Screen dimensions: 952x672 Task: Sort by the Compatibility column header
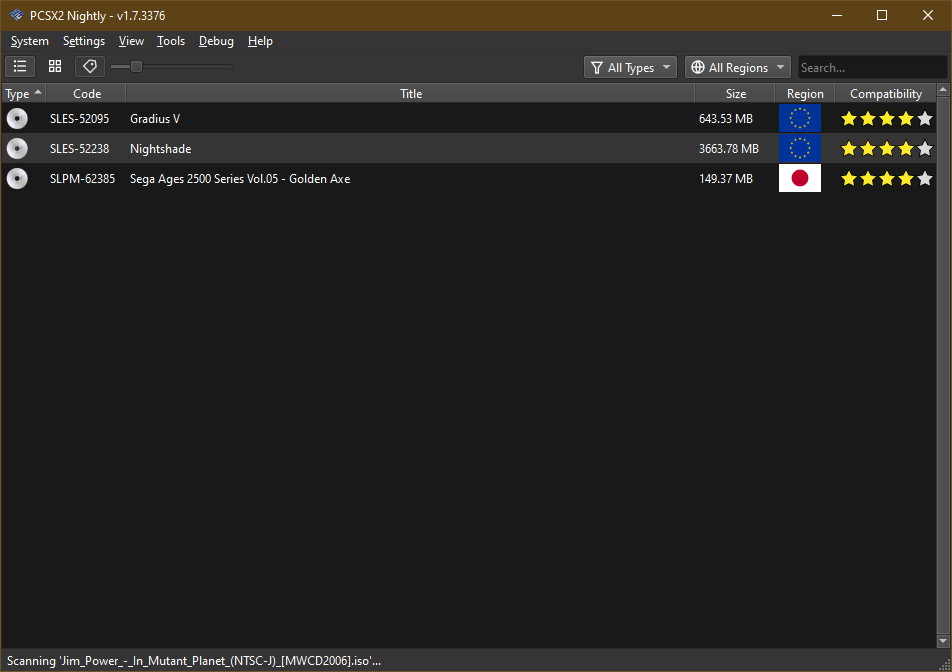click(x=886, y=93)
